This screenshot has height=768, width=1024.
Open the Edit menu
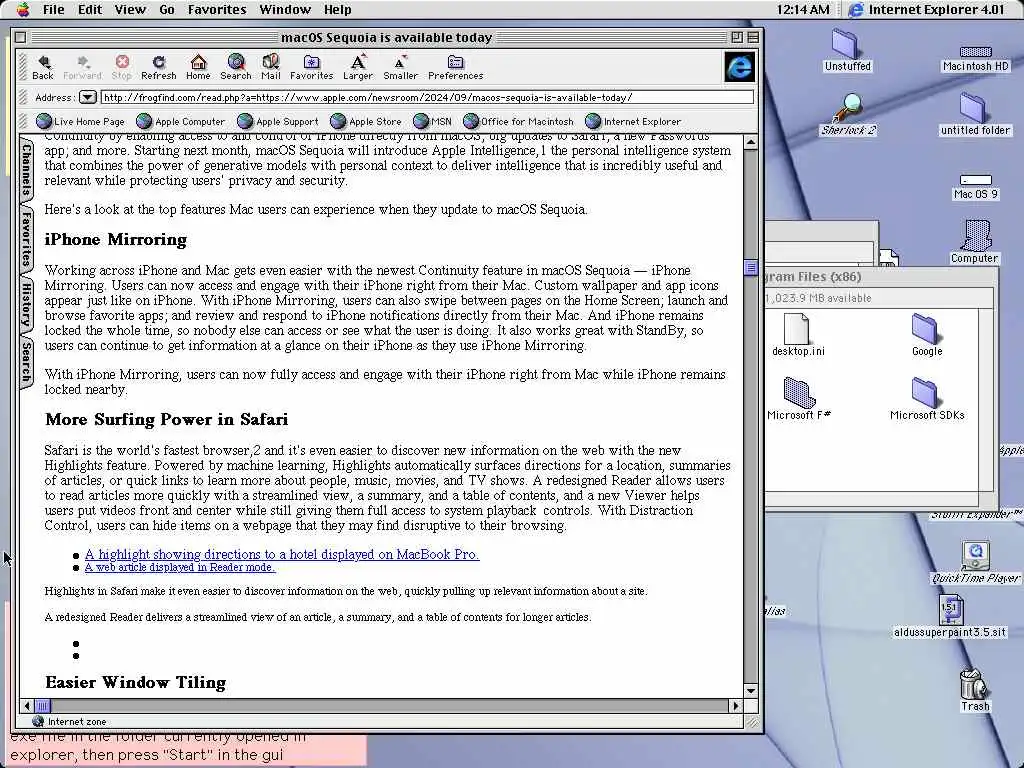pos(89,9)
